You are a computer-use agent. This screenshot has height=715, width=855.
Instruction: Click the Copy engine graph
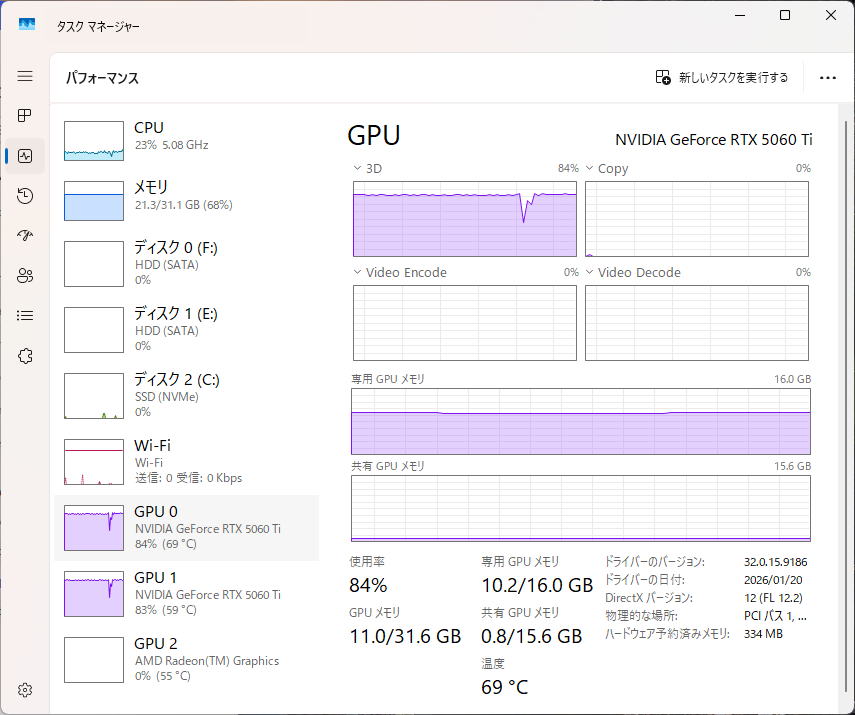point(697,219)
